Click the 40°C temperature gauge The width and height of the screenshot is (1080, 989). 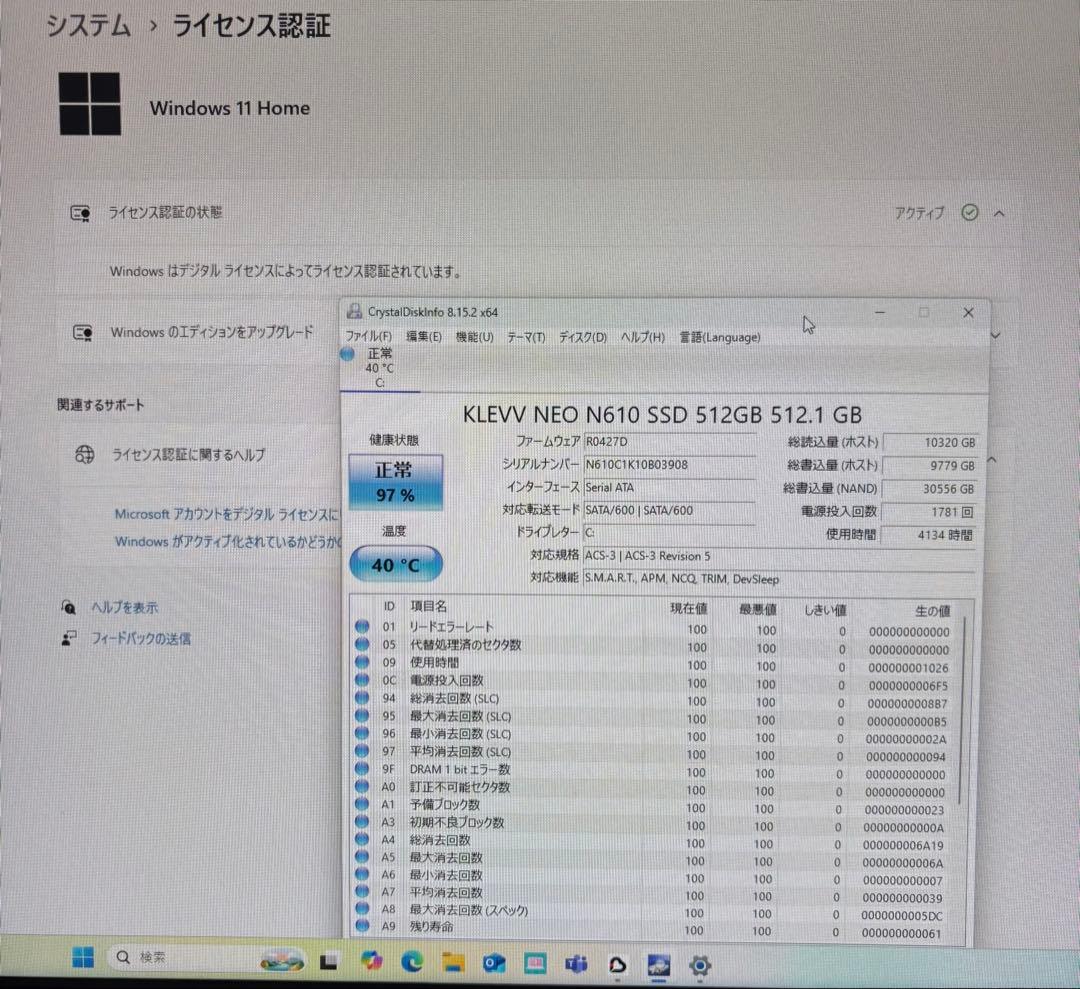tap(395, 563)
